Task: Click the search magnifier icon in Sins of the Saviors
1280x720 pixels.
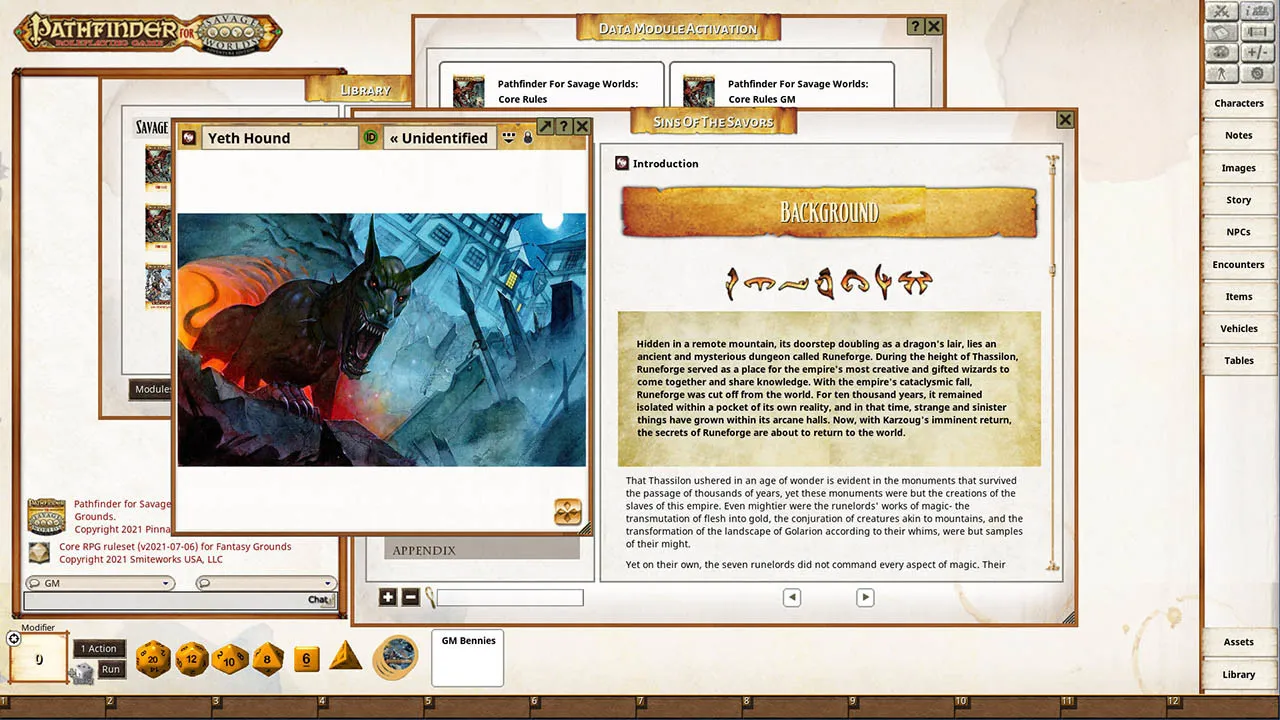Action: pos(430,597)
